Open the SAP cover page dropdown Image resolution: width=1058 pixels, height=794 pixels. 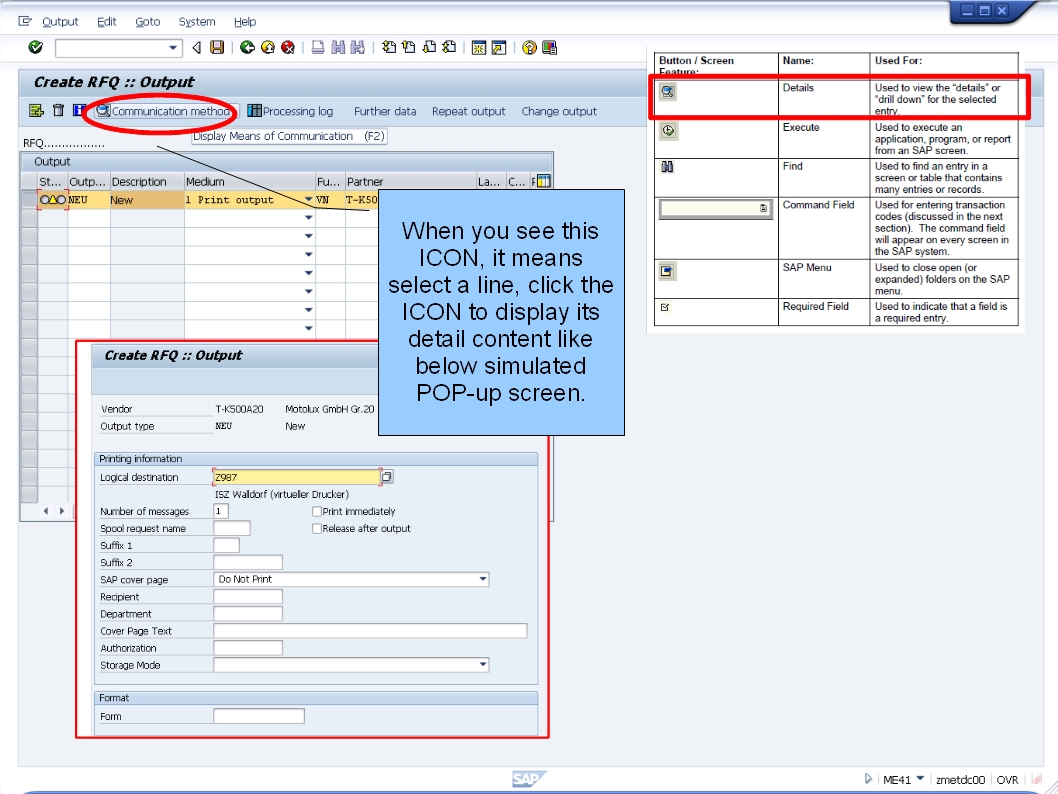(482, 579)
